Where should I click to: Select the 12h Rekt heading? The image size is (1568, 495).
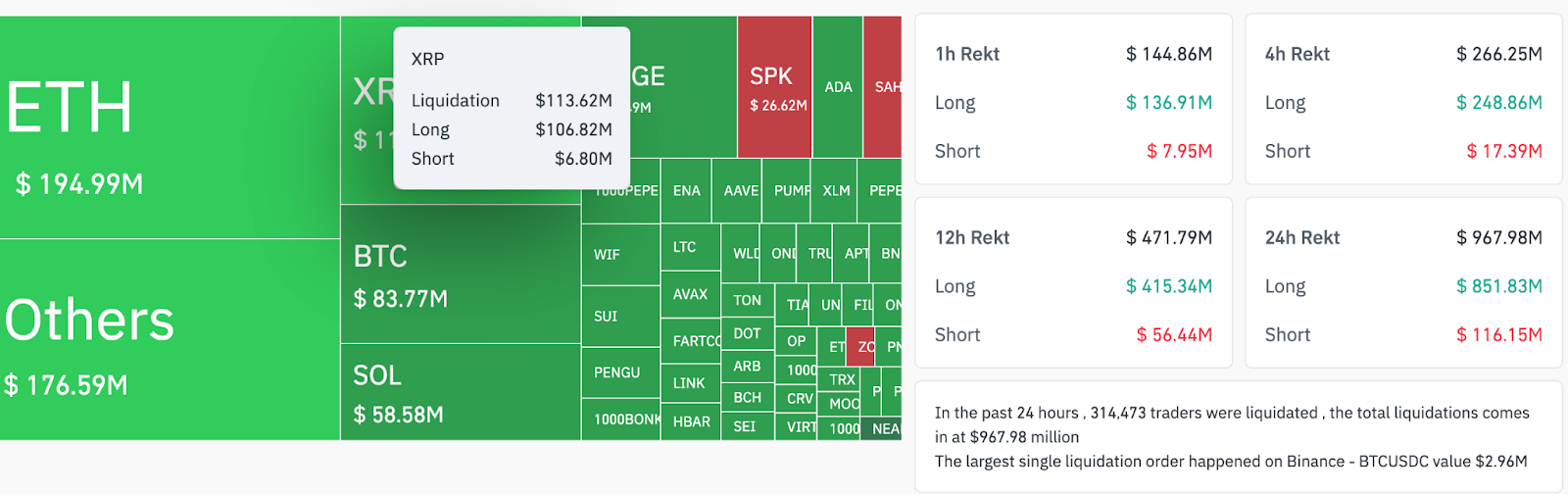click(x=972, y=237)
